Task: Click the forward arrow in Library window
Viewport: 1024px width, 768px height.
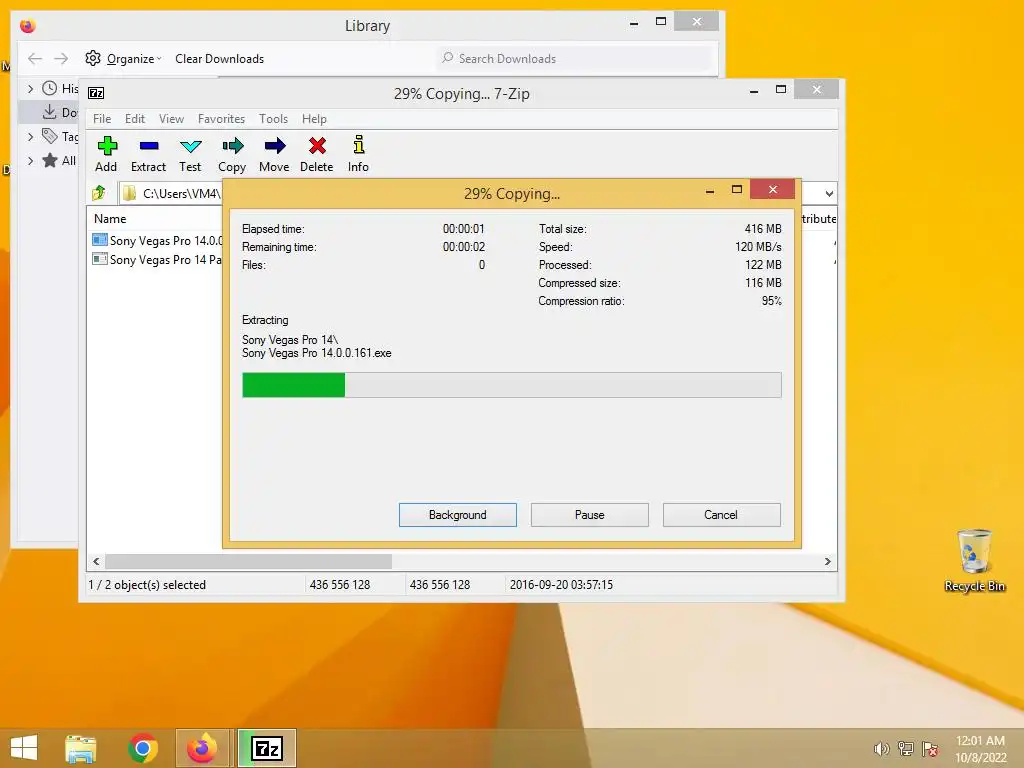Action: point(61,59)
